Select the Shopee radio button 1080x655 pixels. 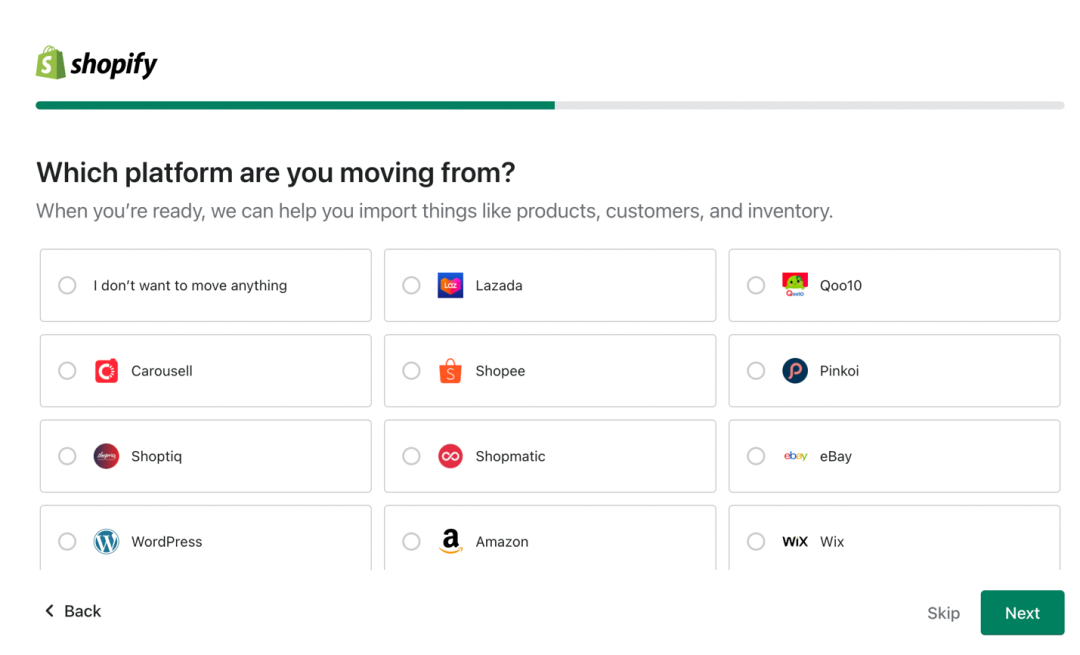point(411,371)
